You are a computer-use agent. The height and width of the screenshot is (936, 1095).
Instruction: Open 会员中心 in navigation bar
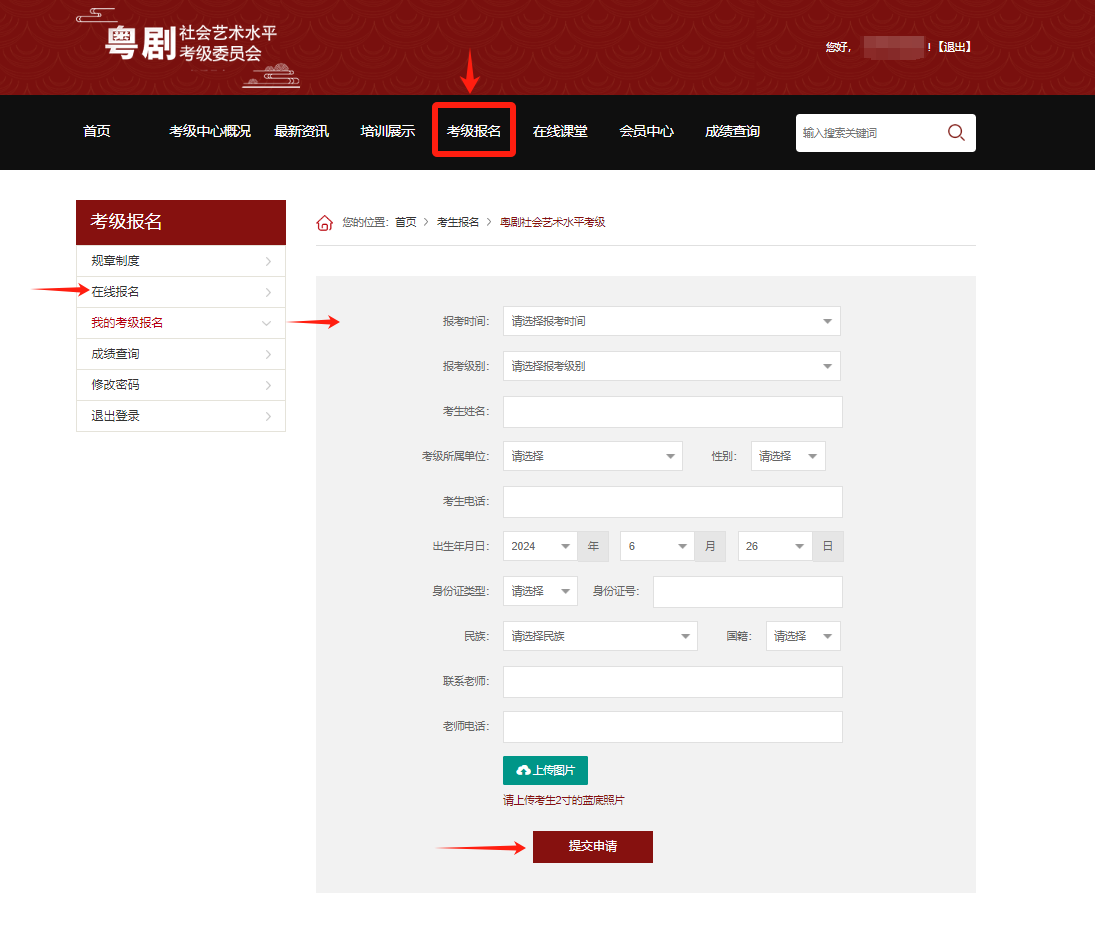(646, 131)
